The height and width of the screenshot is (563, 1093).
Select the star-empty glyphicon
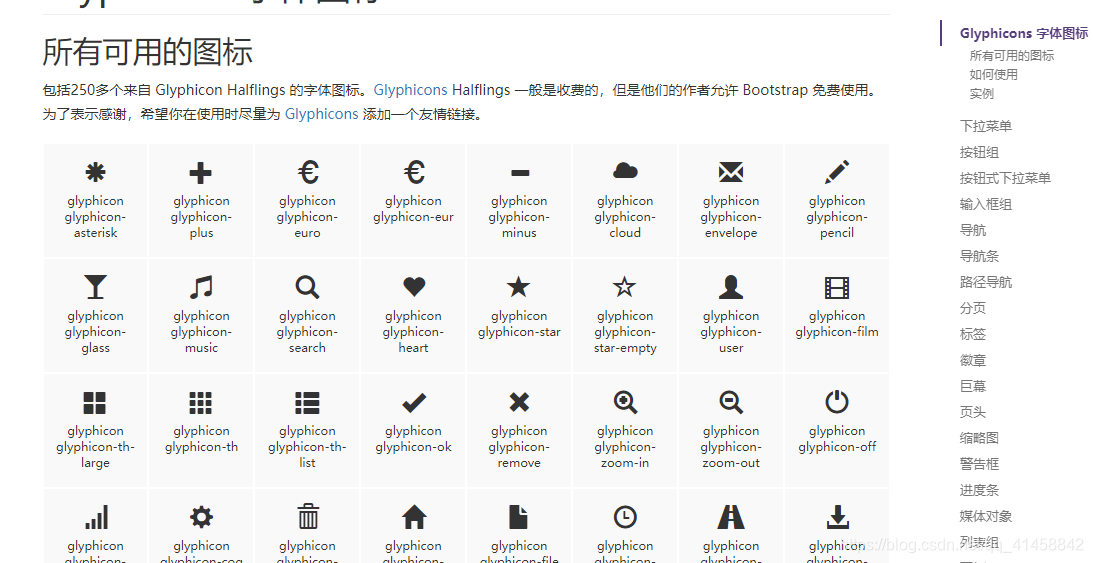tap(625, 286)
